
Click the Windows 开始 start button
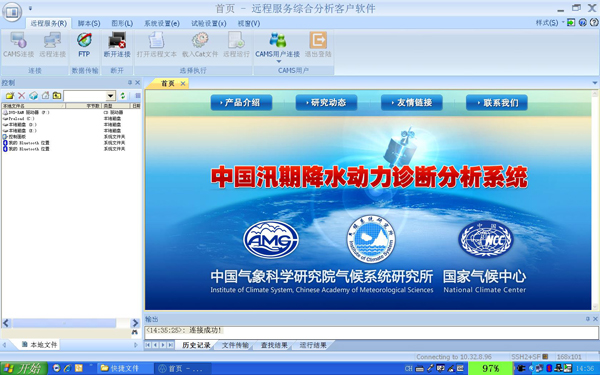(24, 368)
